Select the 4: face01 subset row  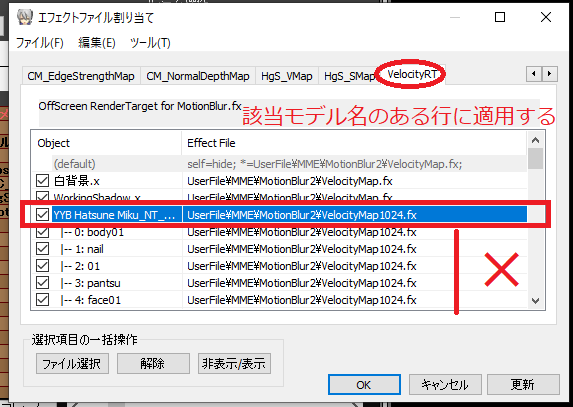(x=280, y=300)
